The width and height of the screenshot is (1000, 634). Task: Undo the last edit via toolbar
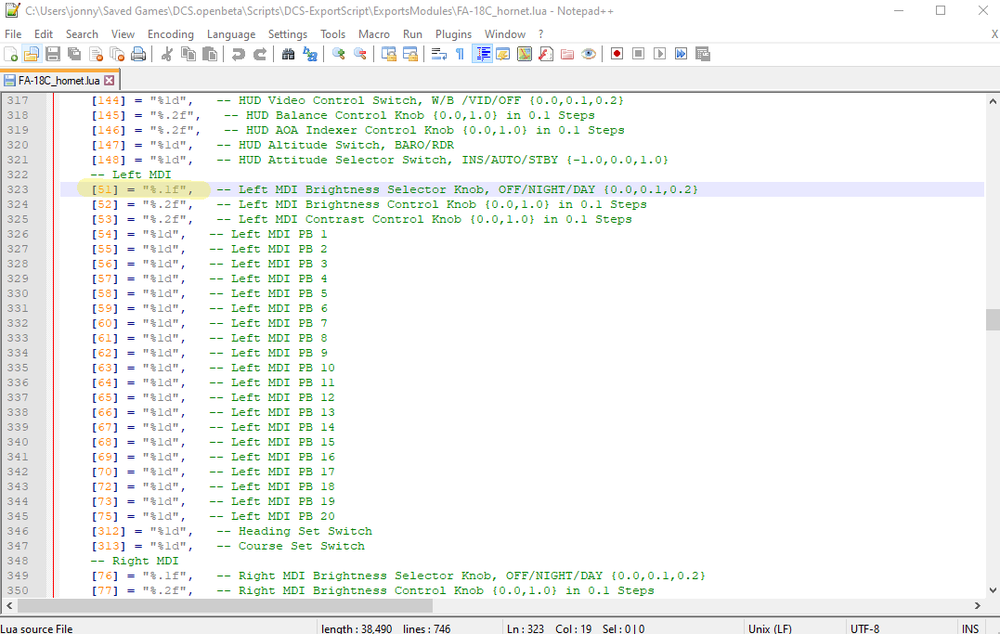point(238,54)
